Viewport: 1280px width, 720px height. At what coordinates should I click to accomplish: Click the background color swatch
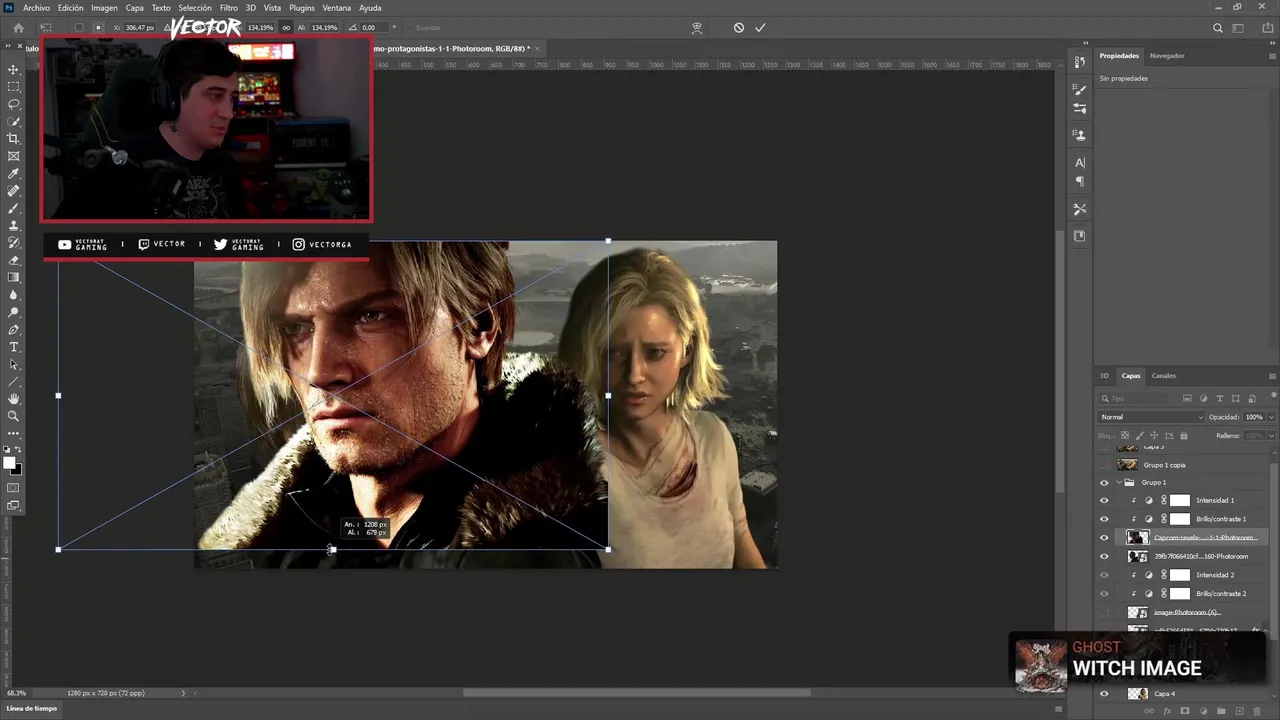click(x=16, y=469)
